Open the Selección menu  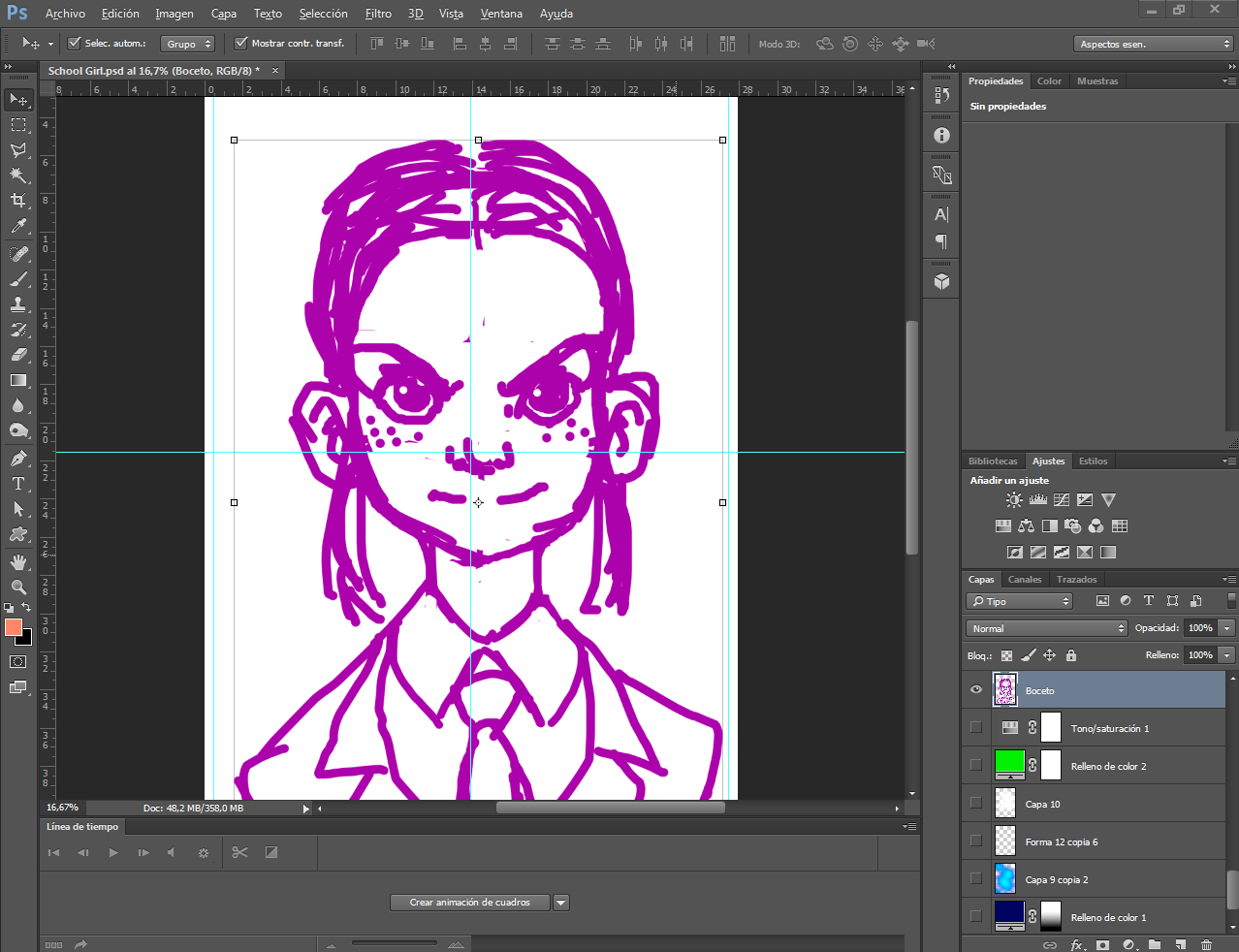pos(323,14)
